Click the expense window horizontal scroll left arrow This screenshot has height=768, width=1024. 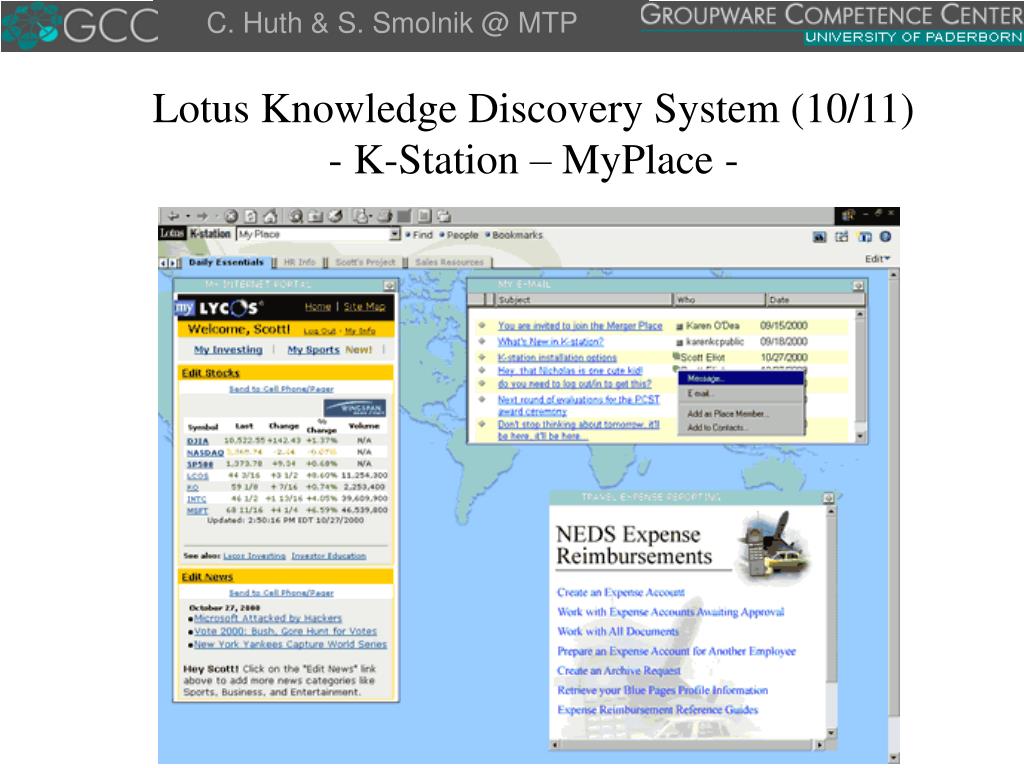(555, 744)
